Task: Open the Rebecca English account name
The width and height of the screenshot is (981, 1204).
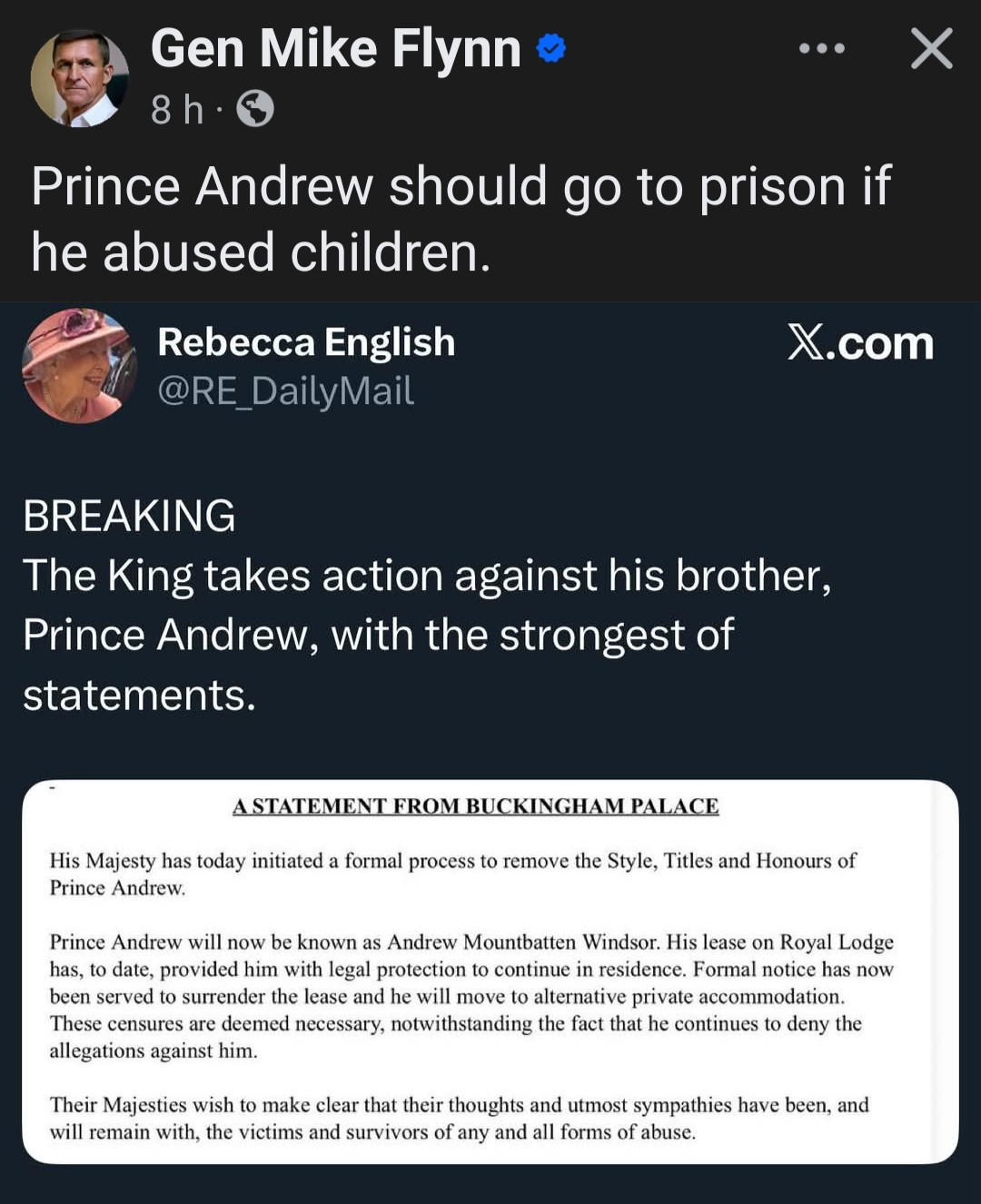Action: pyautogui.click(x=306, y=342)
